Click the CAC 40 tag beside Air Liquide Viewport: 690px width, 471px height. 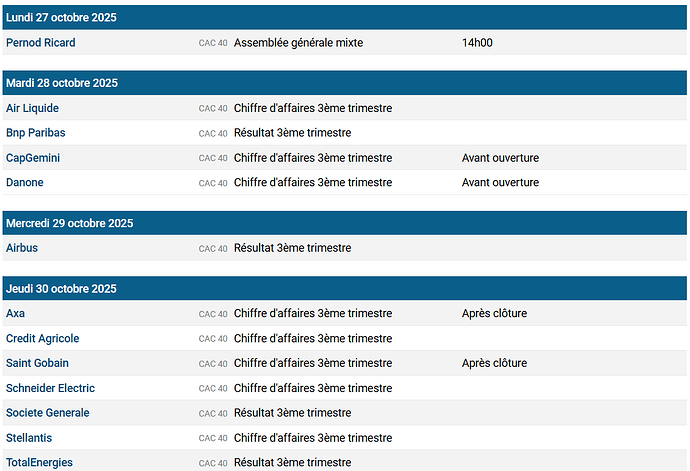click(x=213, y=109)
